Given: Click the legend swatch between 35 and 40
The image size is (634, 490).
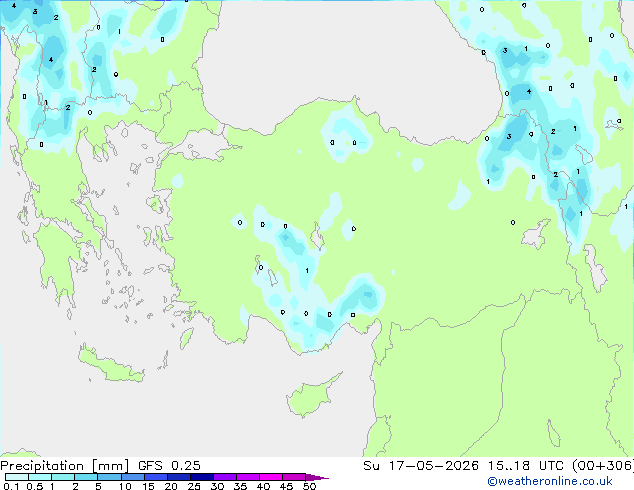Looking at the screenshot, I should [248, 477].
